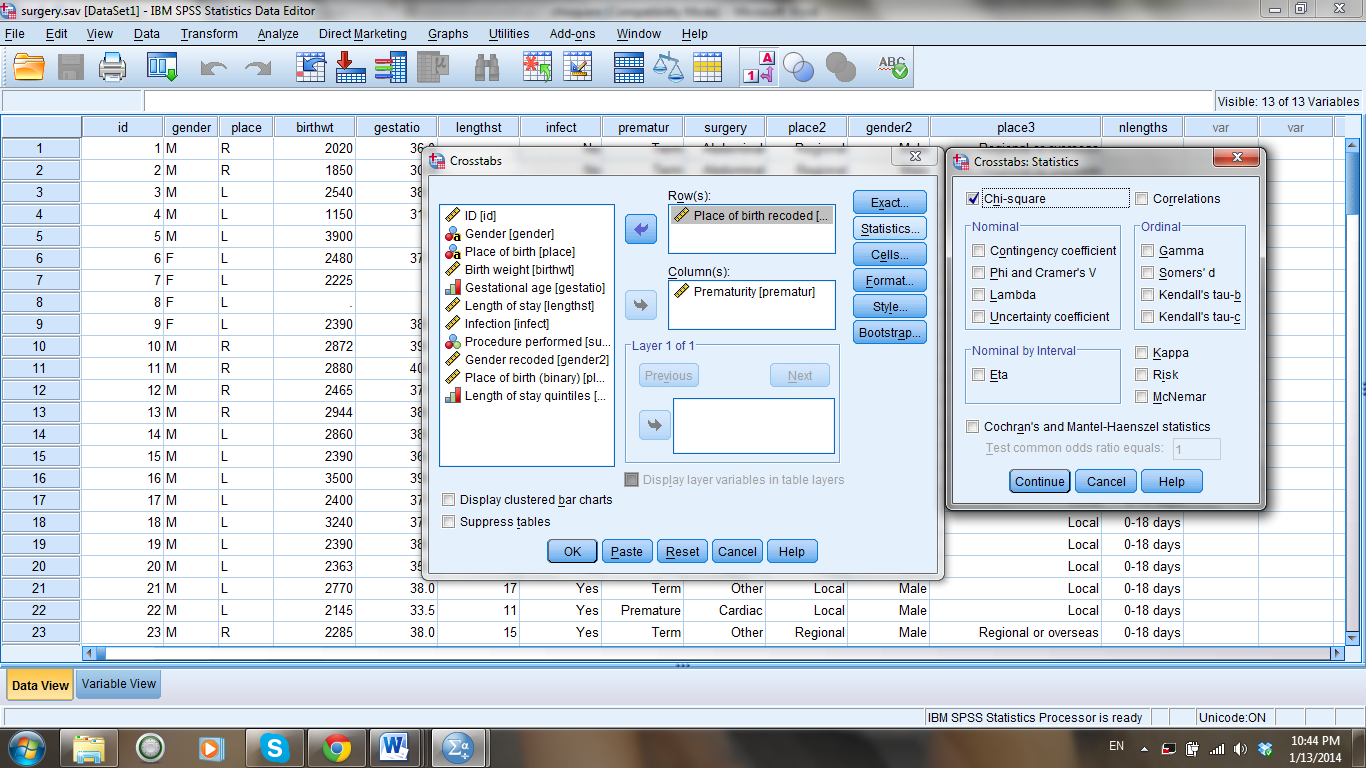Screen dimensions: 1366x768
Task: Click the Show all variables icon
Action: pos(840,67)
